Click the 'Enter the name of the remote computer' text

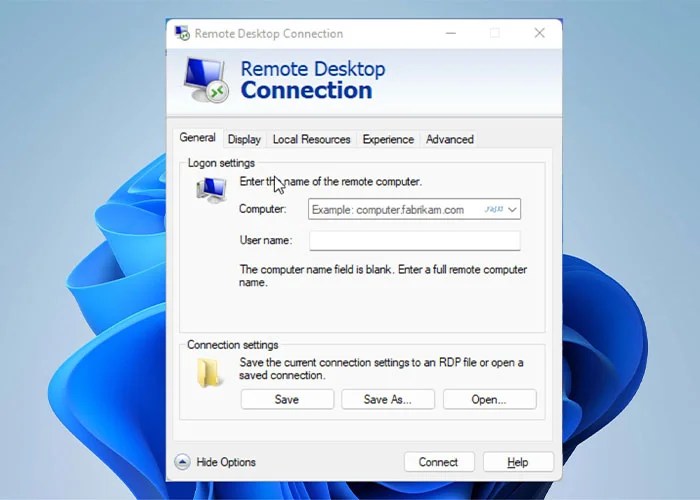pos(330,182)
